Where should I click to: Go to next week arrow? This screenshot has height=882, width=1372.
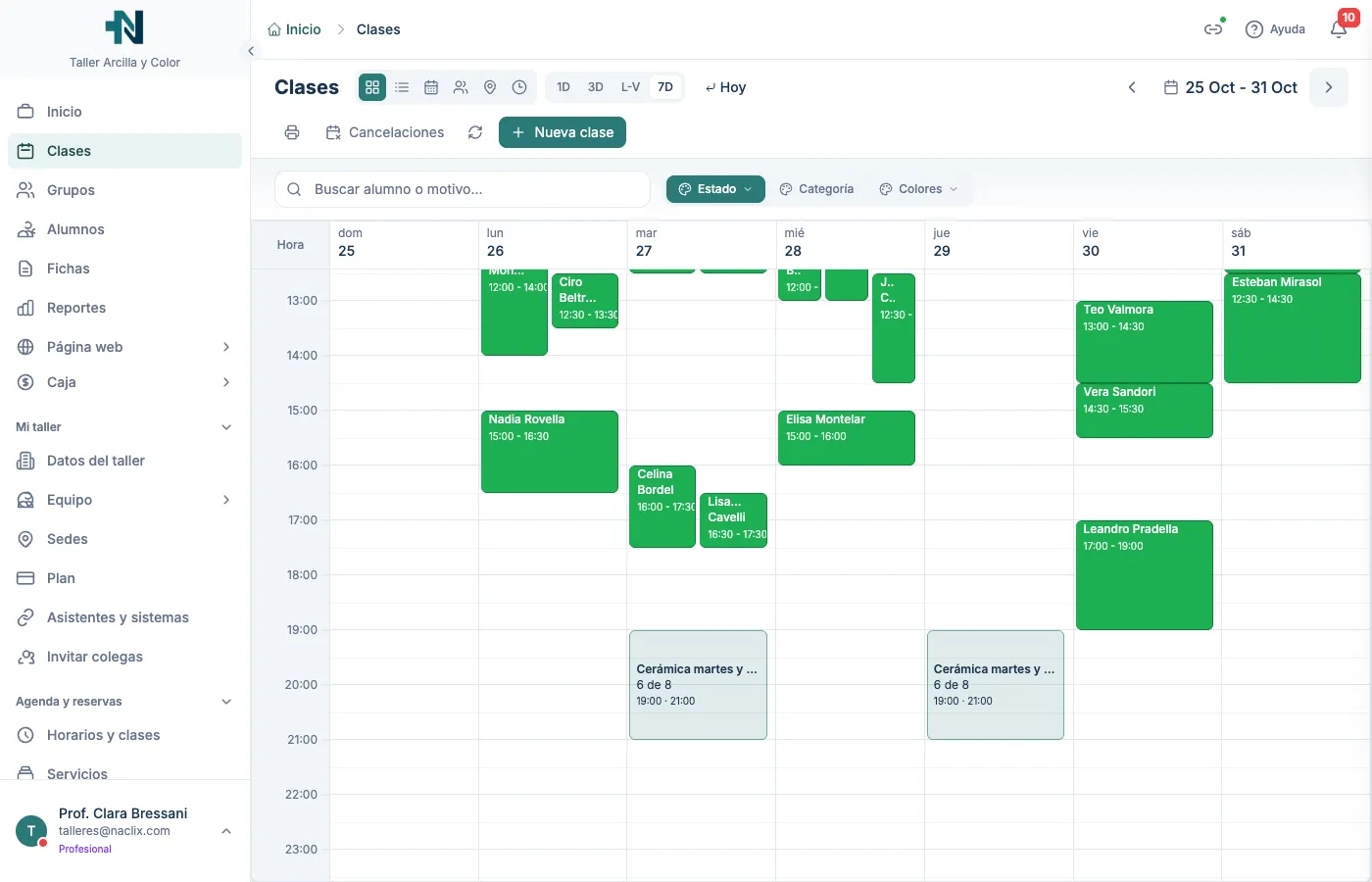[1329, 87]
